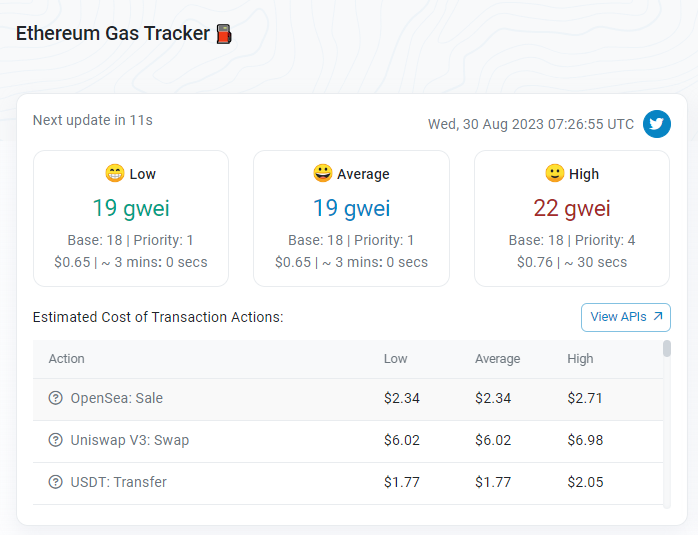Click Base: 18 | Priority: 1 in Low card
698x535 pixels.
tap(130, 240)
